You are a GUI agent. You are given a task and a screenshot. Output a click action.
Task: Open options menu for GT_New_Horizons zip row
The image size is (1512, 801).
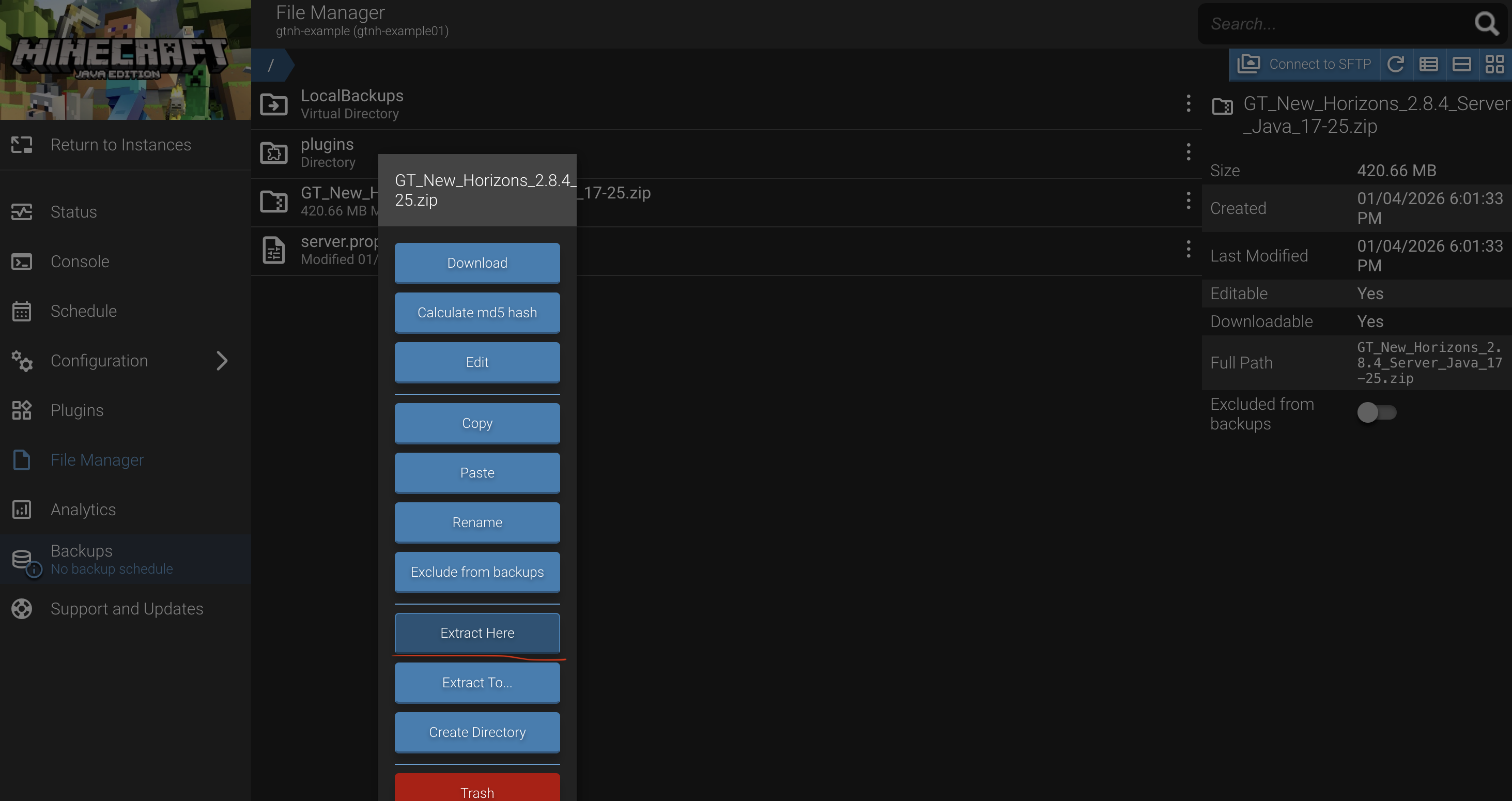point(1189,201)
